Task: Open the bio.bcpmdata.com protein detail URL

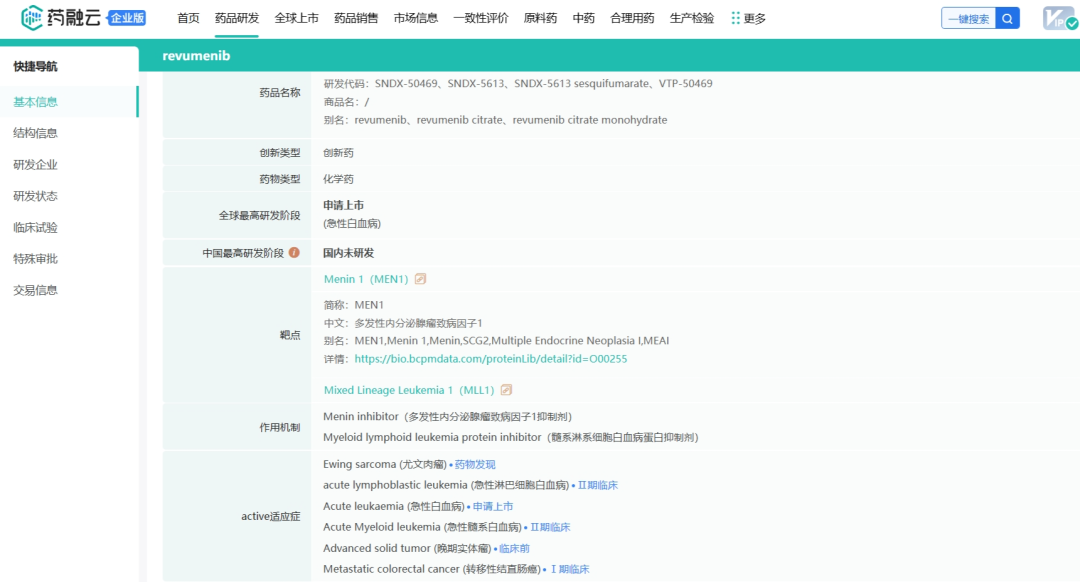Action: pos(490,359)
